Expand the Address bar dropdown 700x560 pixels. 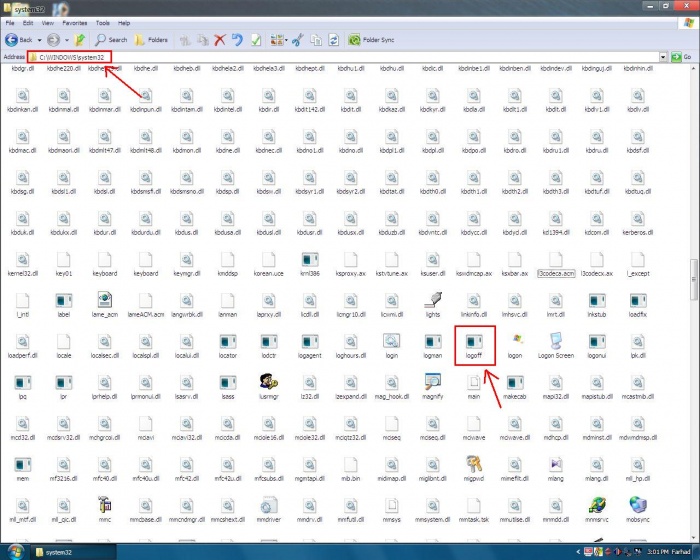click(x=663, y=57)
